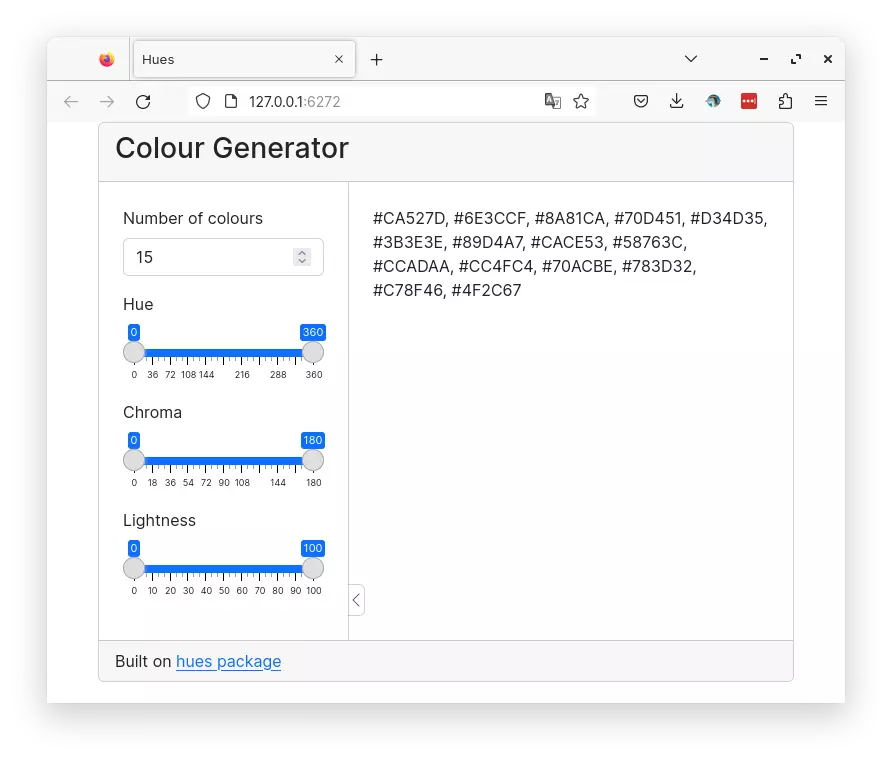Screen dimensions: 892x760
Task: Click the shield tracking protection icon
Action: (203, 101)
